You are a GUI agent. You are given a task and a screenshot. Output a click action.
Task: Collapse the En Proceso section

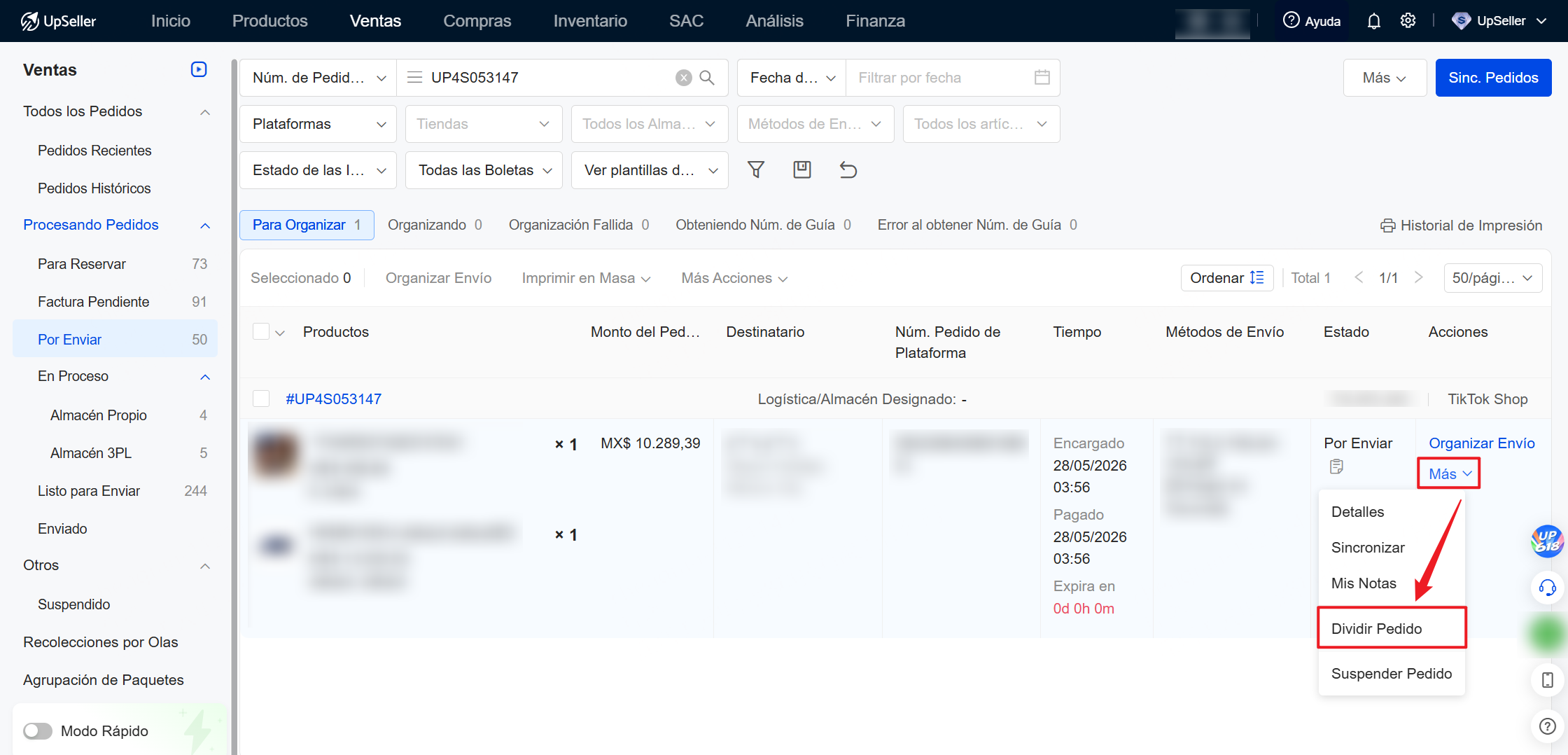click(205, 377)
